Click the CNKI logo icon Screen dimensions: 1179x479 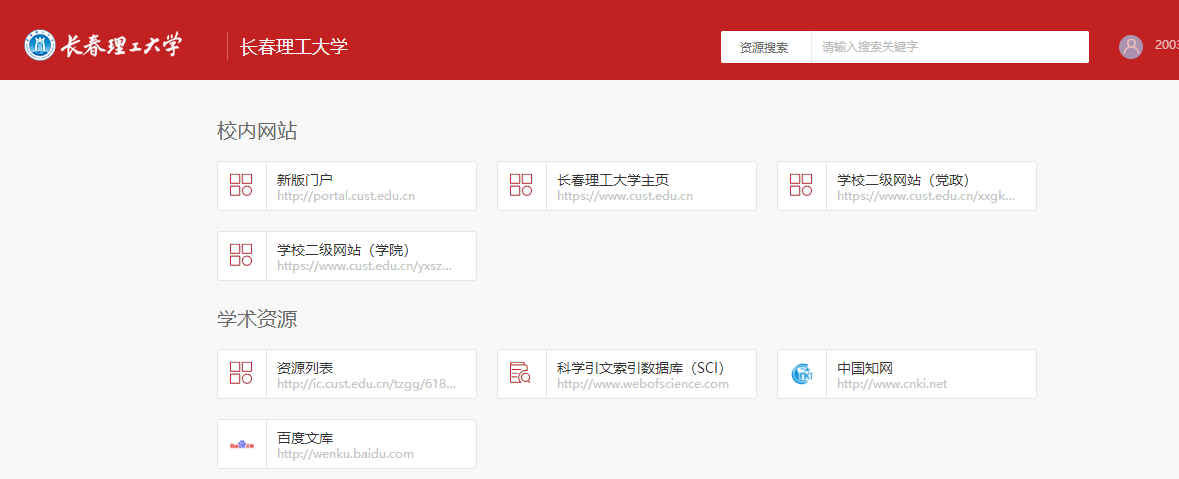tap(802, 374)
